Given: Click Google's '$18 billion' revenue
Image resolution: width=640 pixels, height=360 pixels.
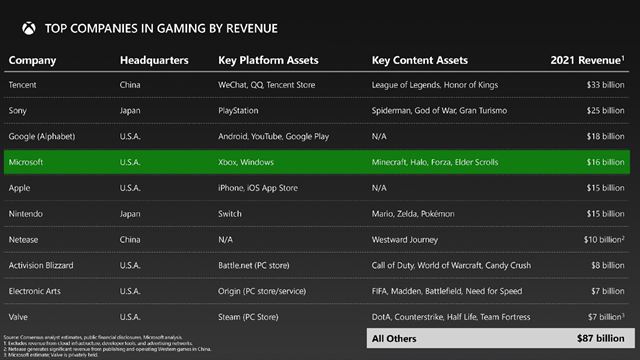Looking at the screenshot, I should tap(605, 136).
